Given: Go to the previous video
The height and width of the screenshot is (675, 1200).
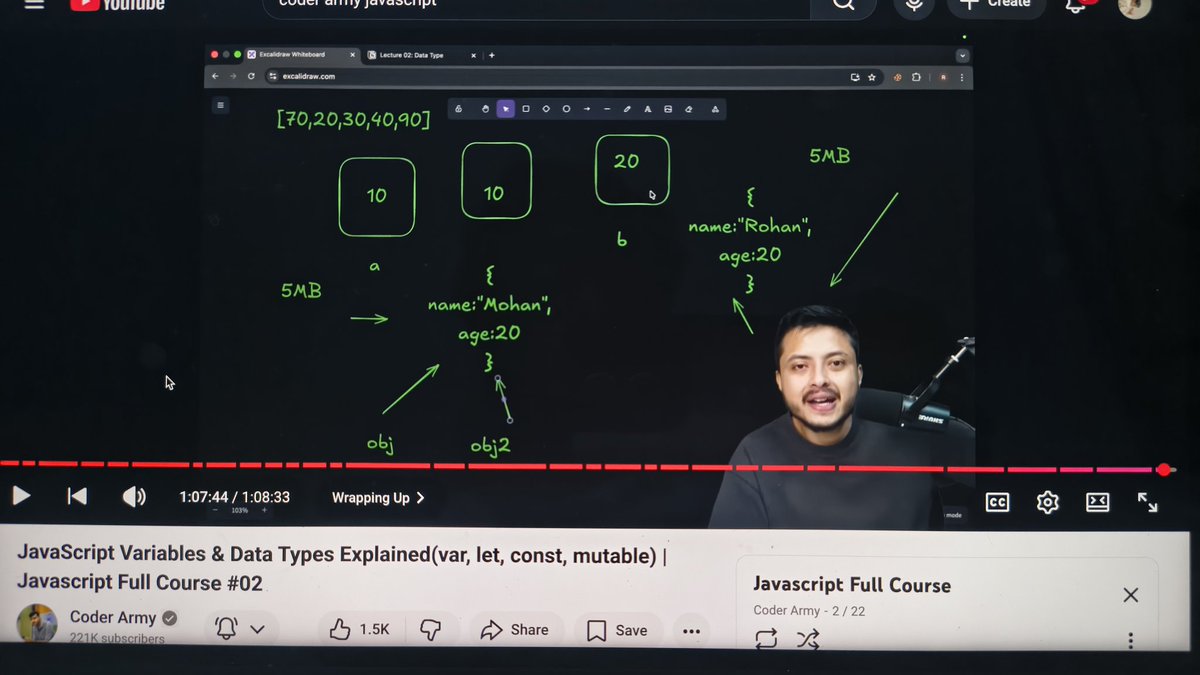Looking at the screenshot, I should tap(77, 496).
